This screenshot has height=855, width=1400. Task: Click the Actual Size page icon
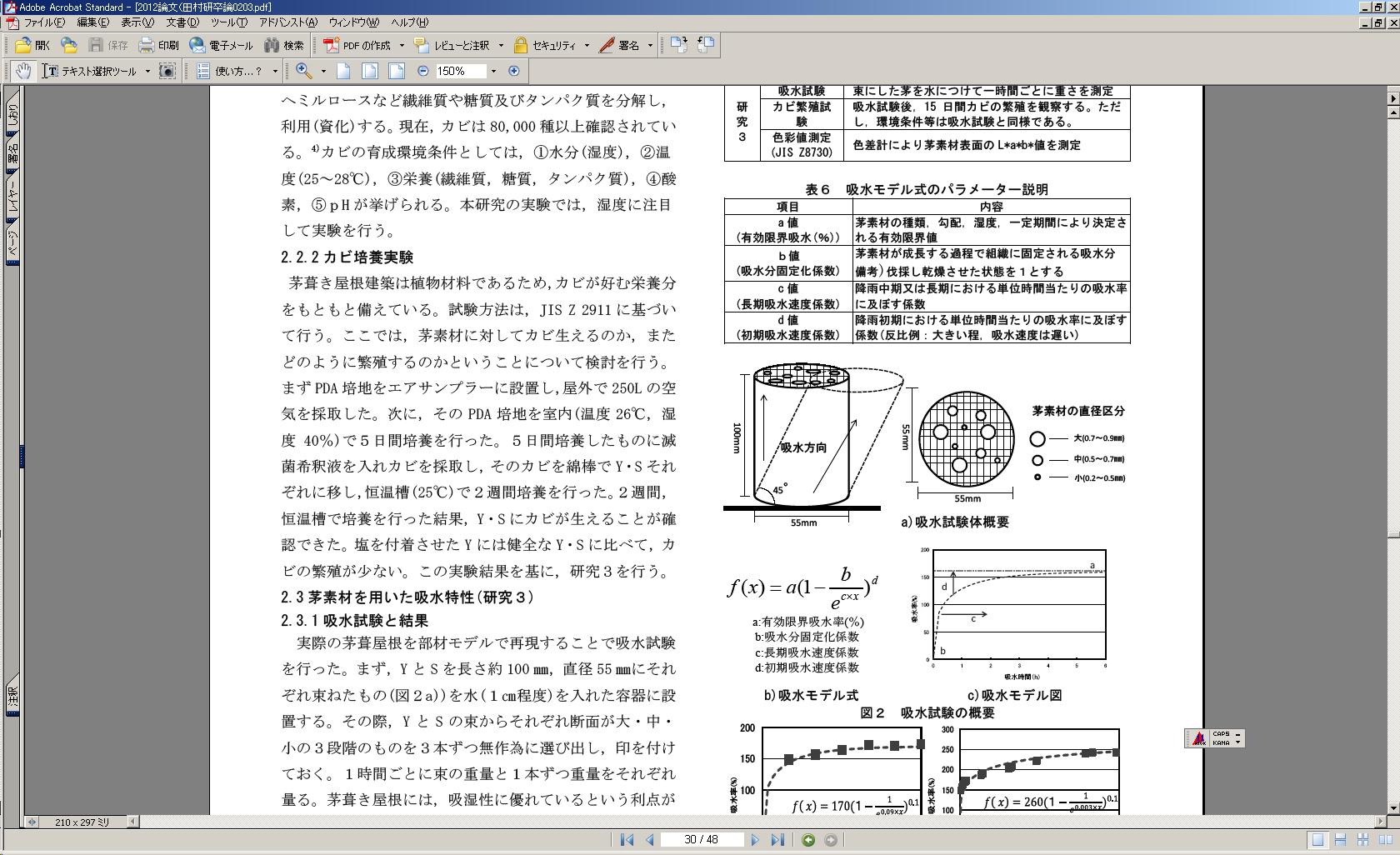pos(343,71)
